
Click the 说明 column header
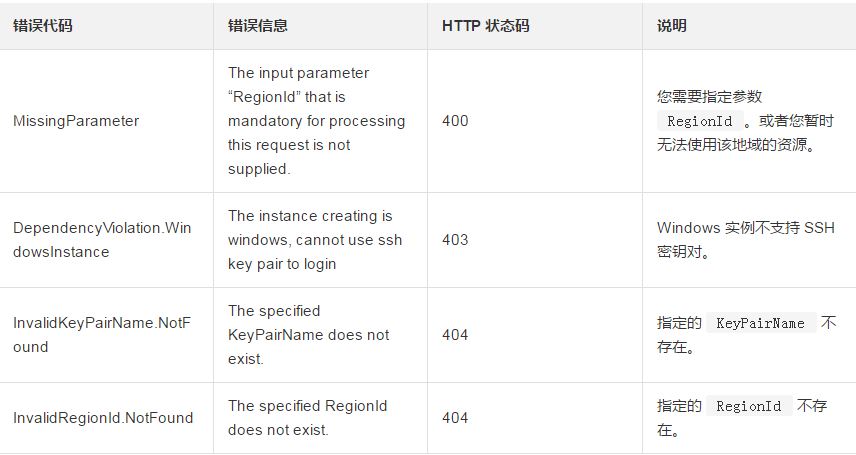[672, 26]
